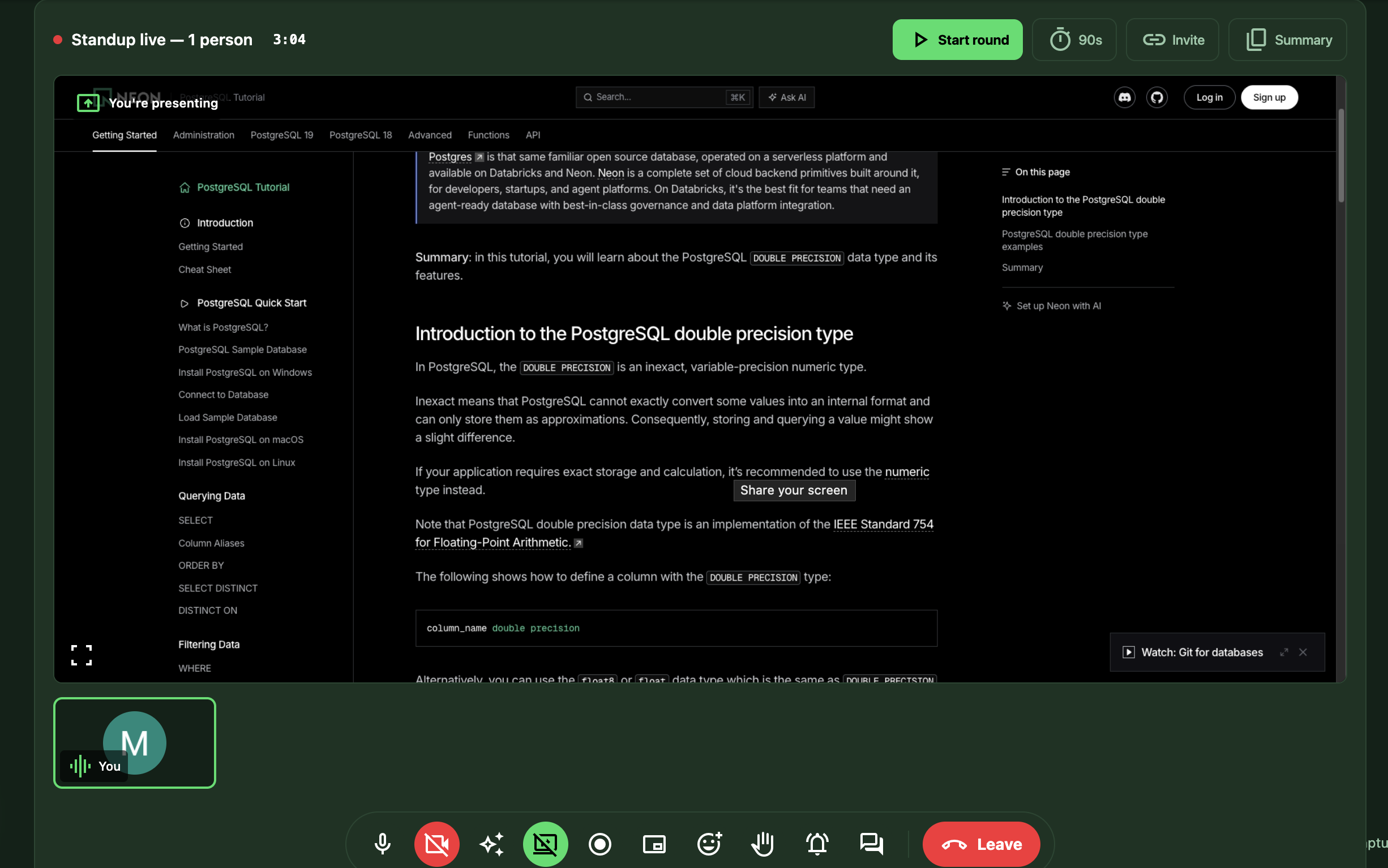The image size is (1388, 868).
Task: Open the chat panel
Action: coord(871,844)
